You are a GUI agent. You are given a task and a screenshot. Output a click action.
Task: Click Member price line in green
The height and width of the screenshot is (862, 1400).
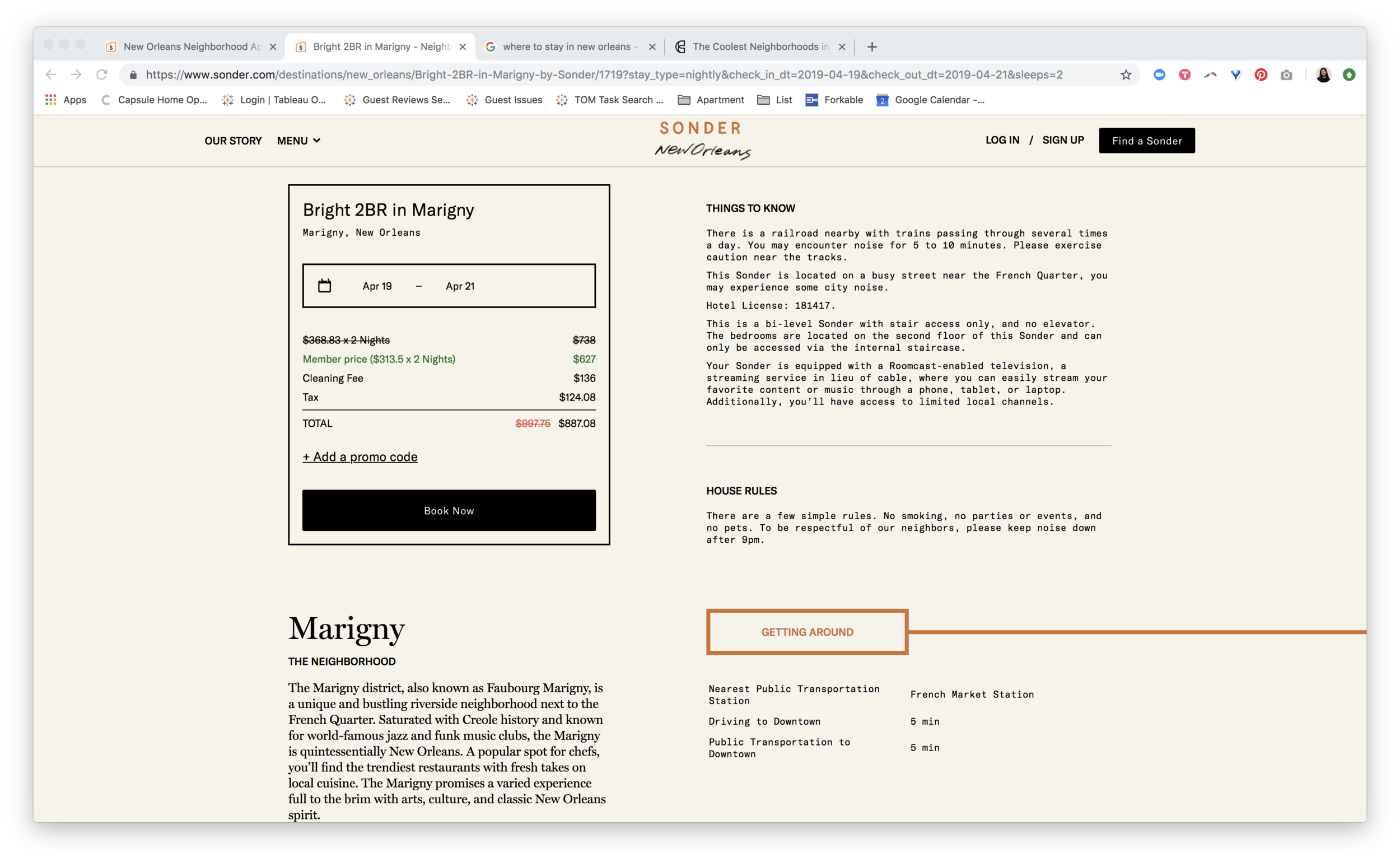pyautogui.click(x=449, y=359)
